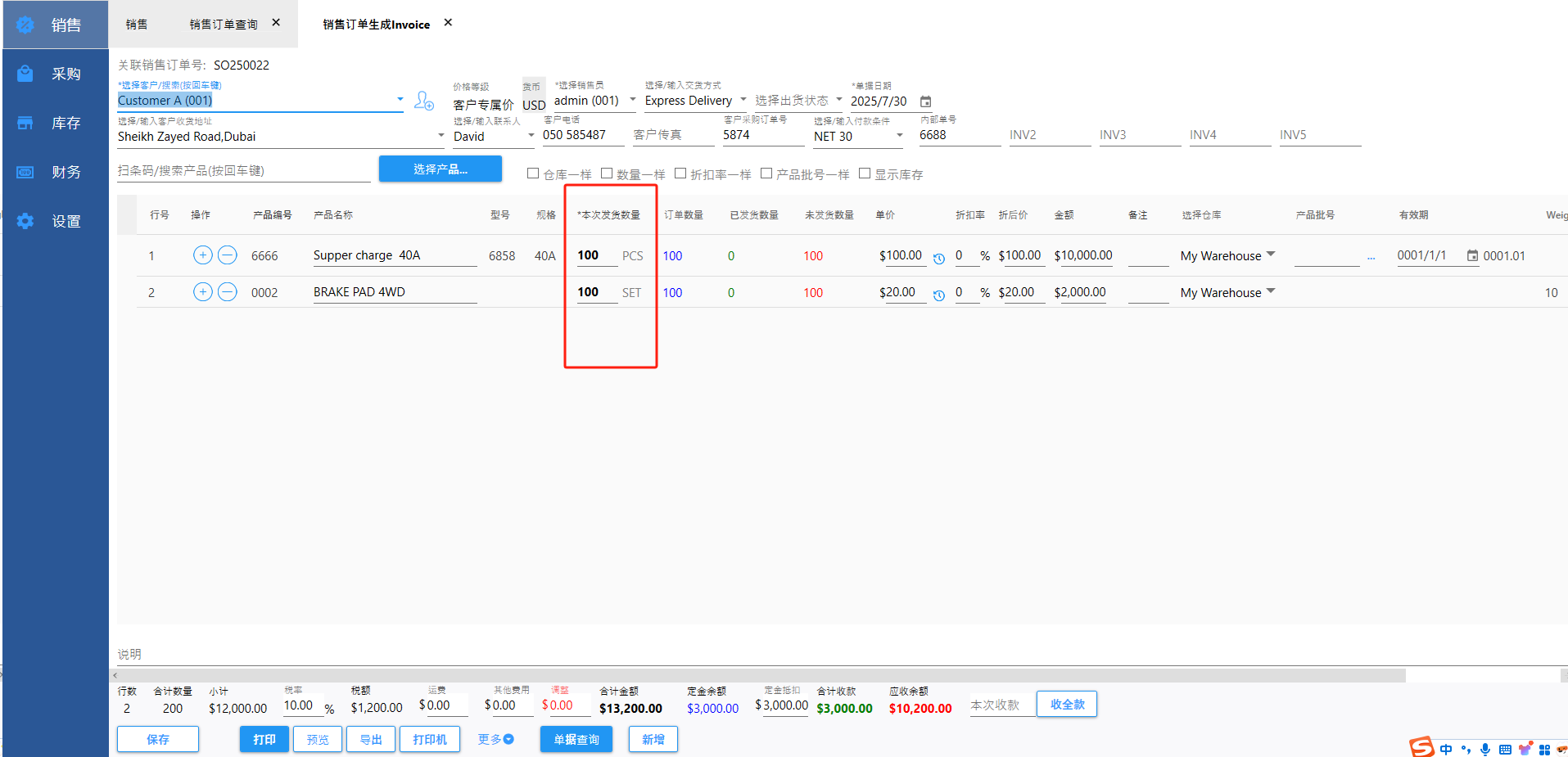
Task: Toggle the 折扣率一样 checkbox
Action: click(x=680, y=173)
